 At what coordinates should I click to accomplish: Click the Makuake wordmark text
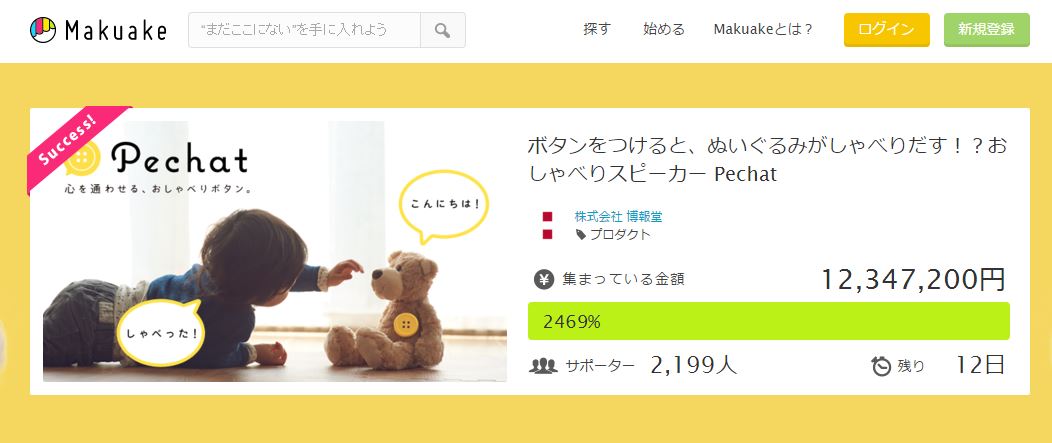115,30
